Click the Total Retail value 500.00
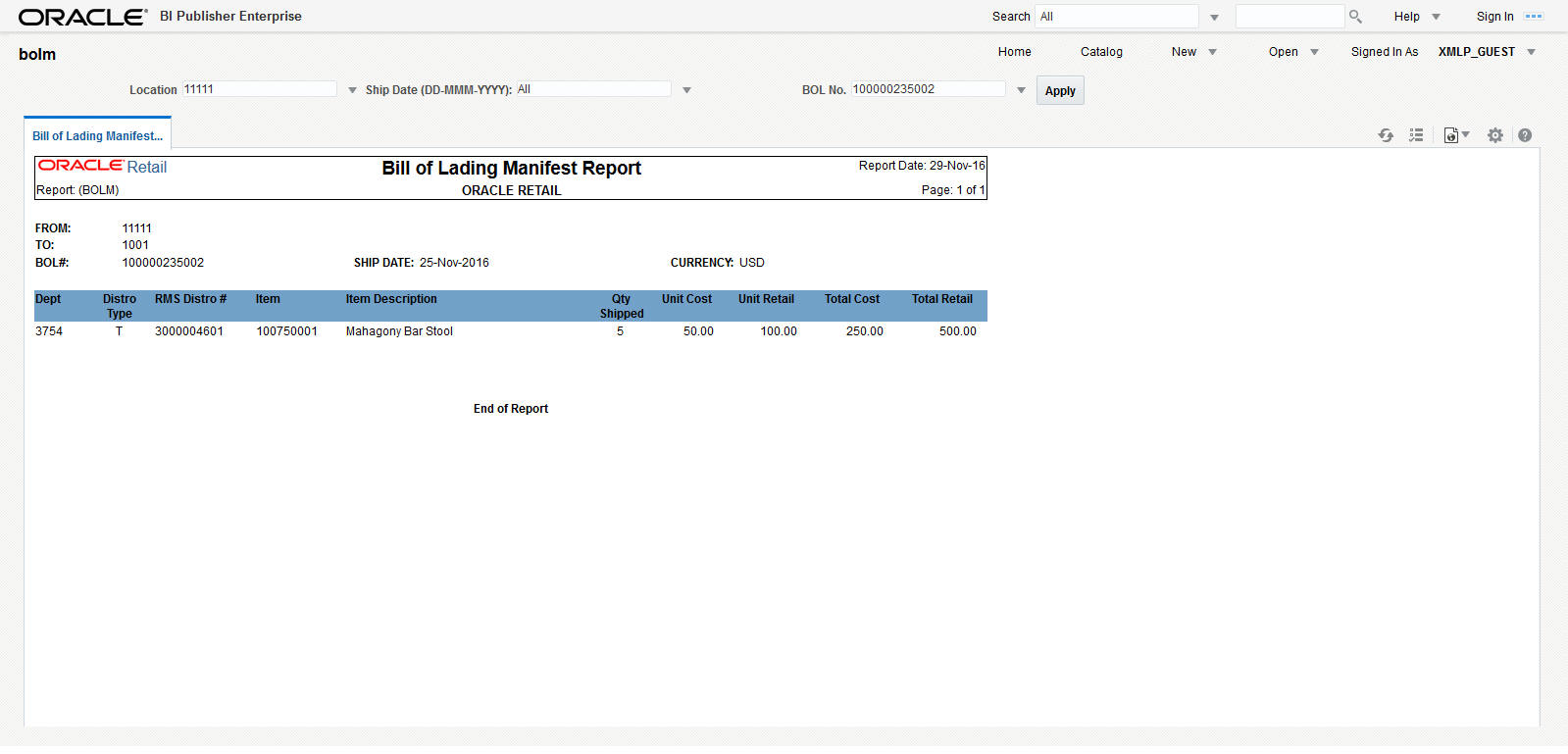The width and height of the screenshot is (1568, 754). tap(958, 331)
